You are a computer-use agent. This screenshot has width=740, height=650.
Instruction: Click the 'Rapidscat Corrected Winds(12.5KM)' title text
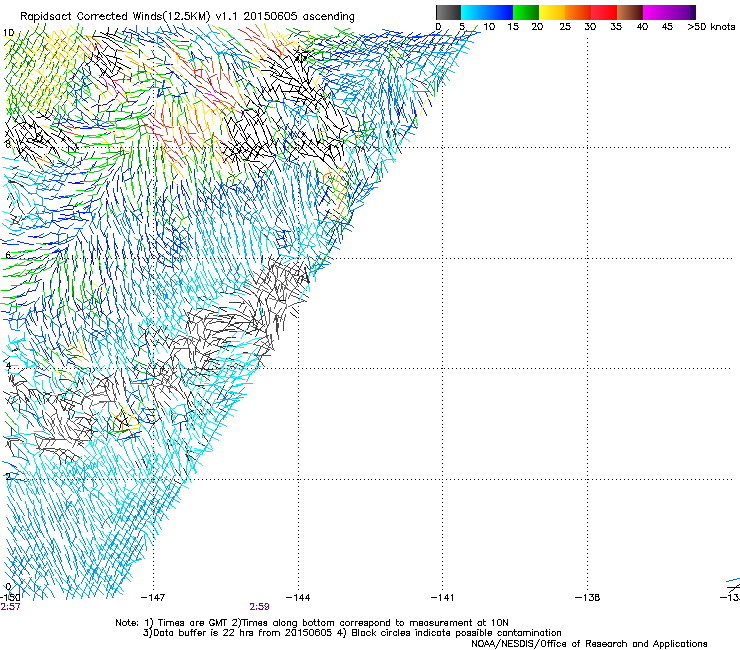[x=115, y=16]
